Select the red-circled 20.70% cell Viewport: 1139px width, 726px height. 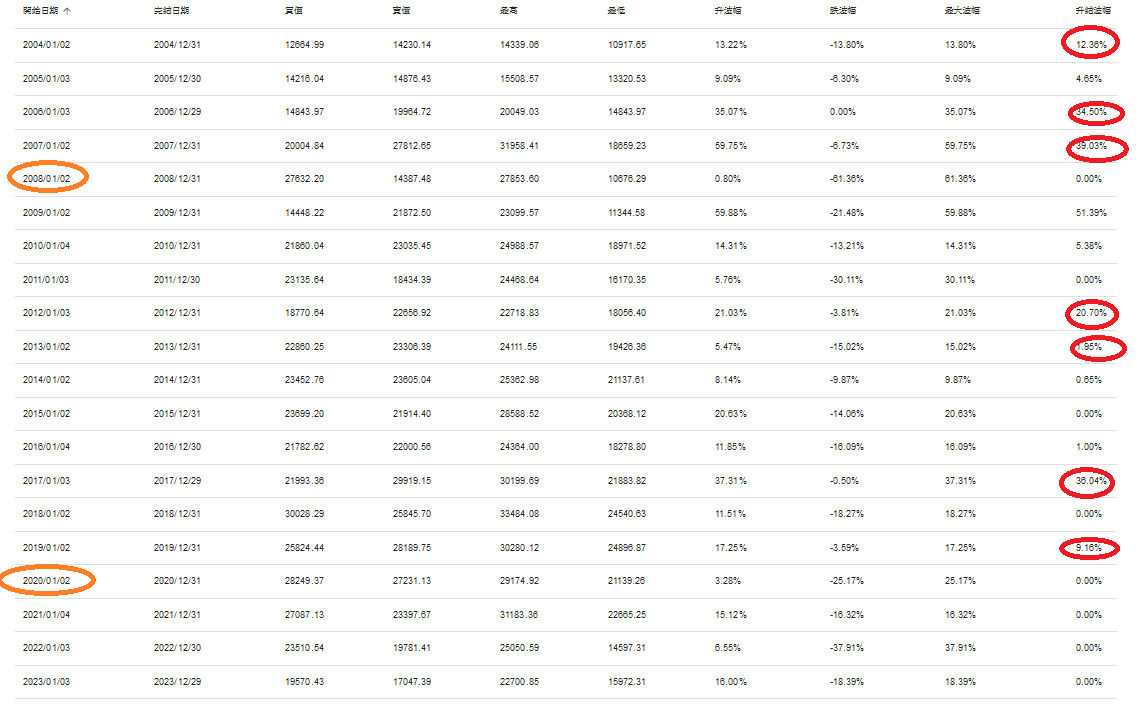1089,313
